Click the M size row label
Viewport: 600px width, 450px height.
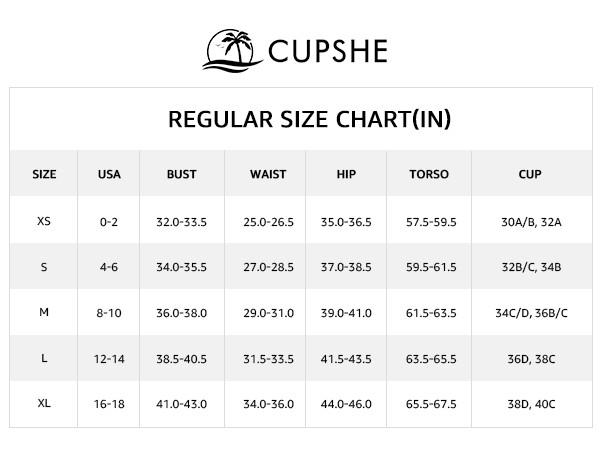click(44, 313)
